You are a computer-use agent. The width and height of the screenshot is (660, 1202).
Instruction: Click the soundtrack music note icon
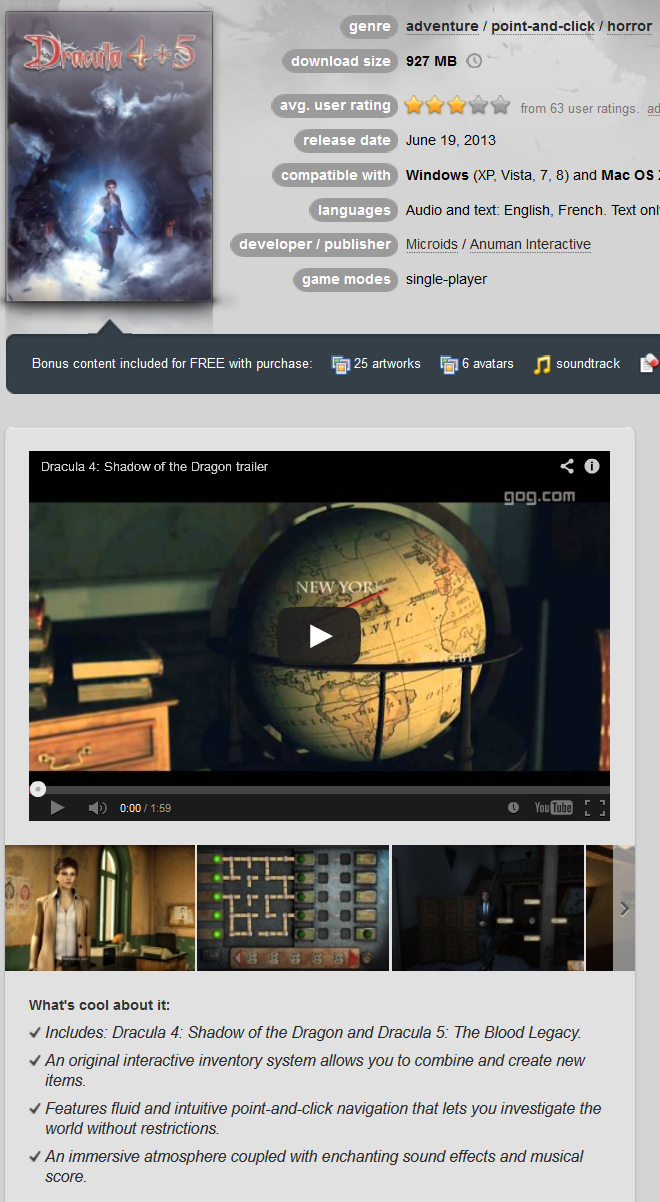tap(542, 364)
